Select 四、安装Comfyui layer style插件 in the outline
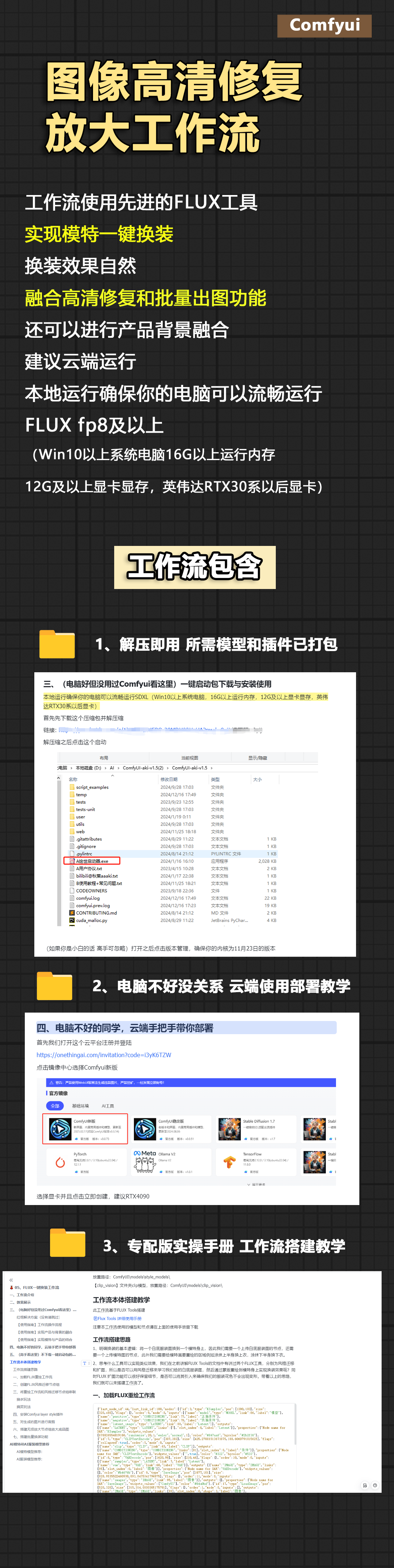Image resolution: width=394 pixels, height=1568 pixels. tap(38, 1414)
